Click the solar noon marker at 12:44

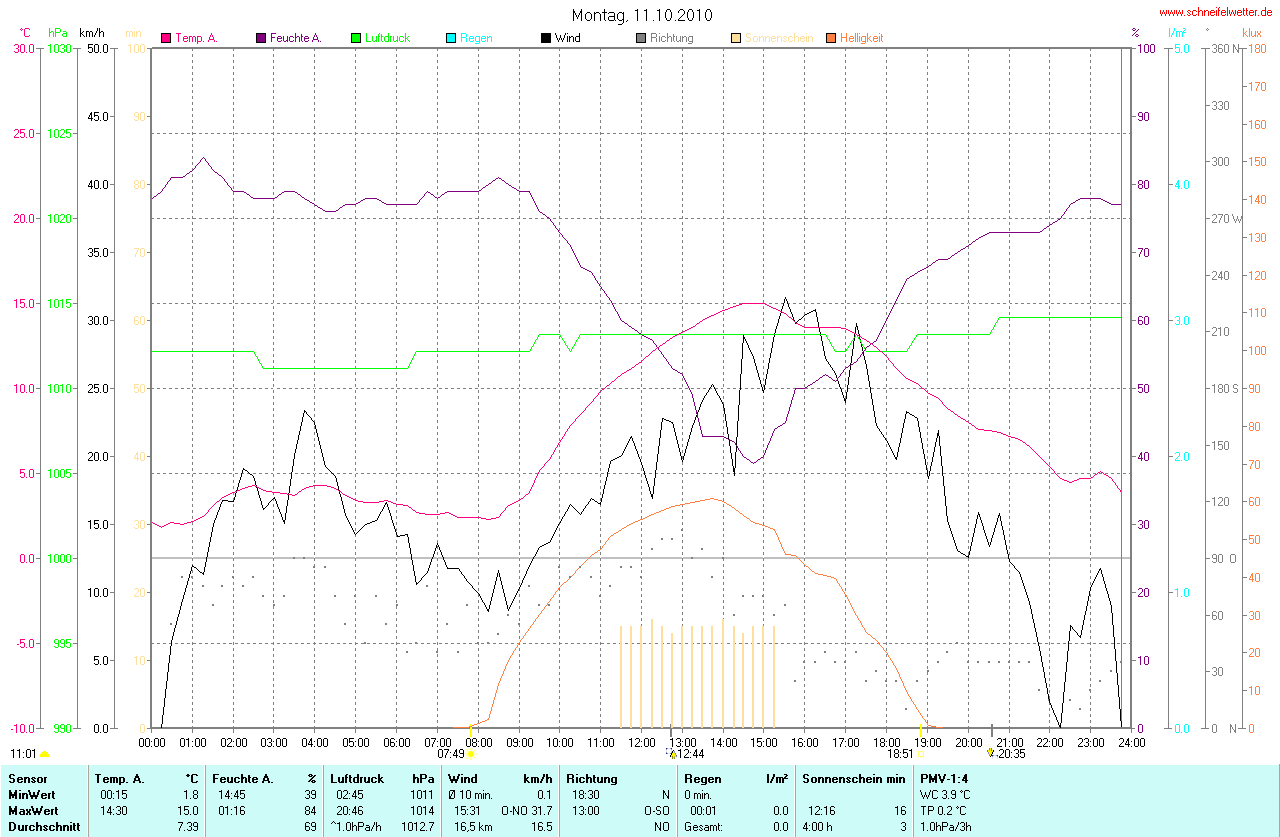tap(671, 753)
